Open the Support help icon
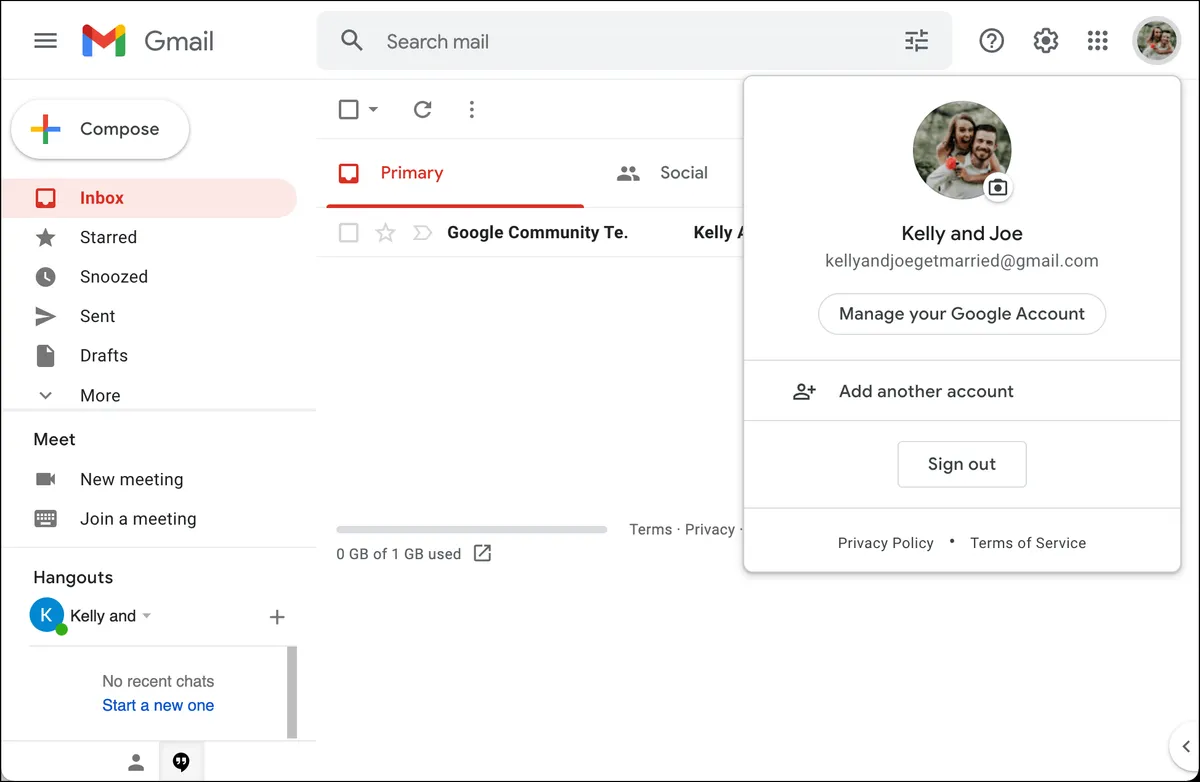This screenshot has height=782, width=1200. (x=991, y=41)
